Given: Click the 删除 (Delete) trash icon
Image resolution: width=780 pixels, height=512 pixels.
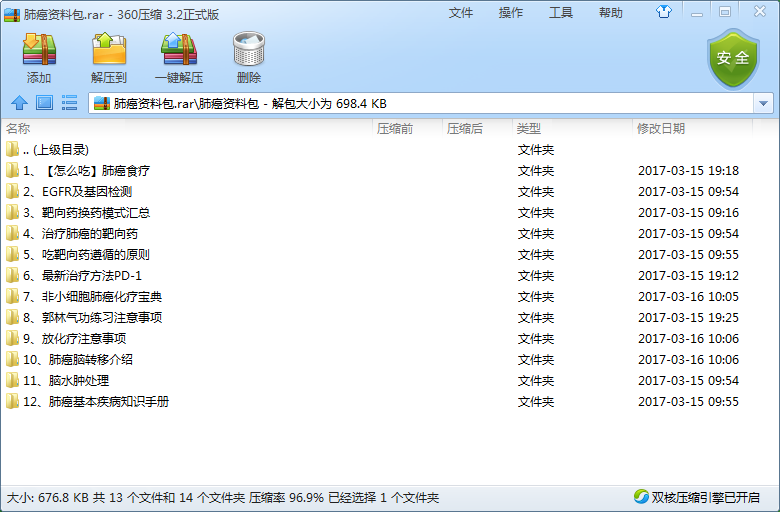Looking at the screenshot, I should pyautogui.click(x=249, y=49).
